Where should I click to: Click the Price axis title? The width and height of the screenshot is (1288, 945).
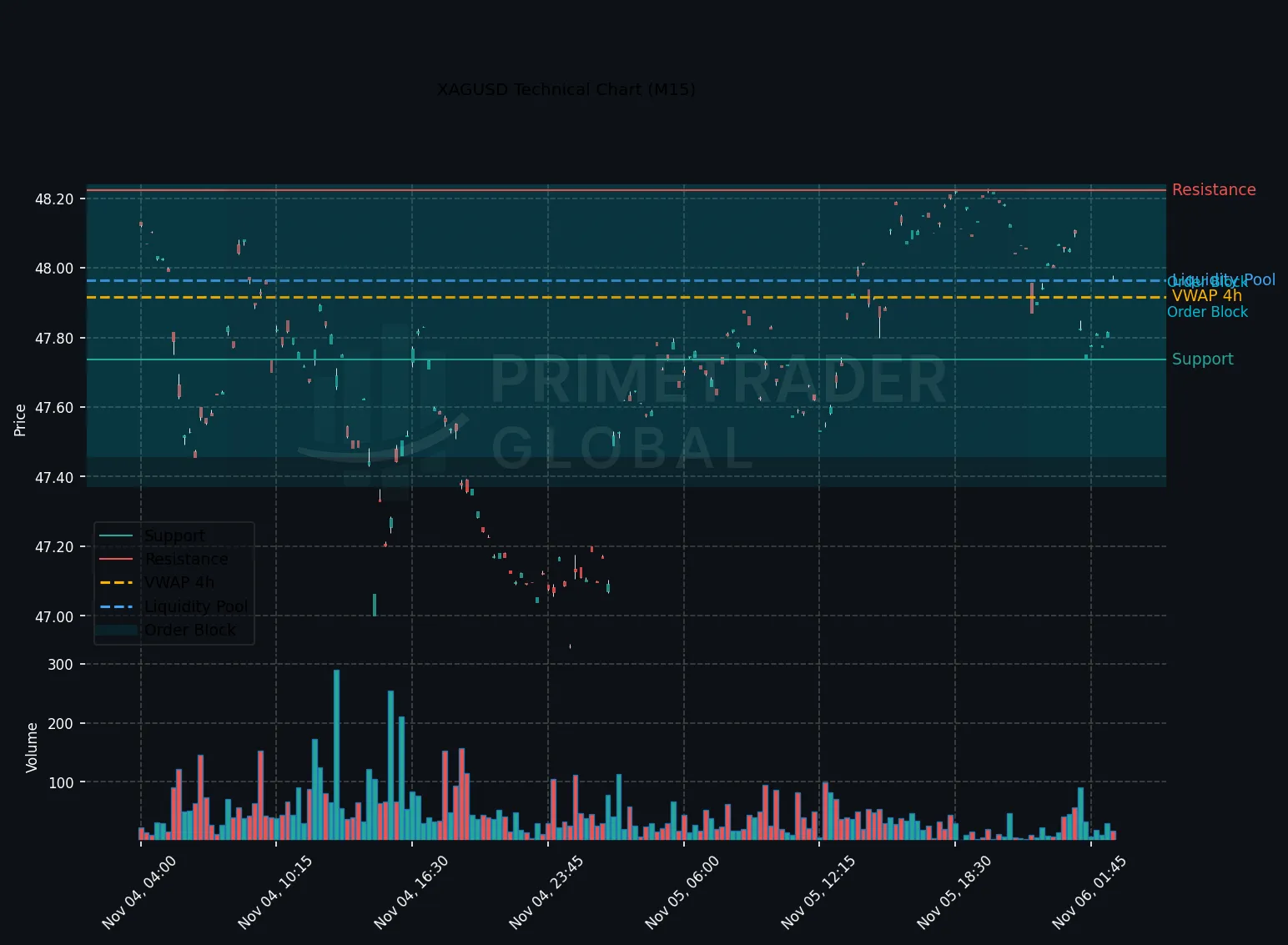pyautogui.click(x=20, y=420)
